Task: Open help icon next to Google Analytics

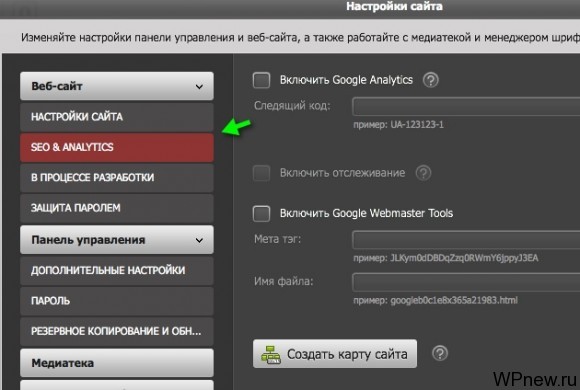Action: pos(431,80)
